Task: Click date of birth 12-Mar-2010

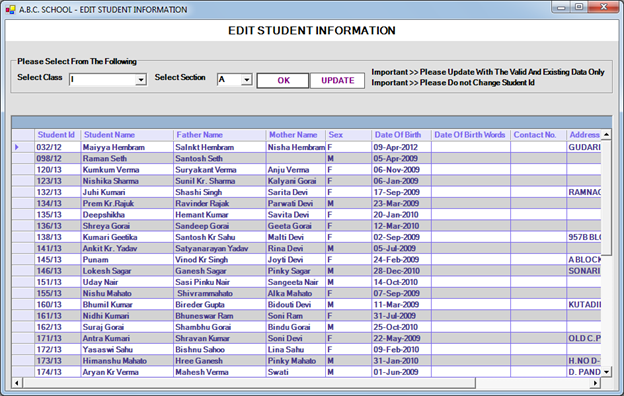Action: point(401,226)
